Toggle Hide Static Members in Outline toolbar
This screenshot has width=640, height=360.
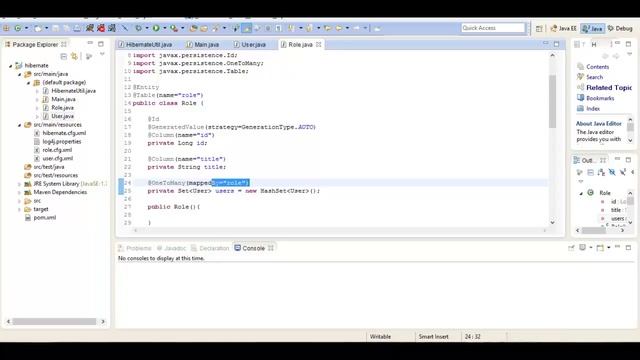[623, 172]
